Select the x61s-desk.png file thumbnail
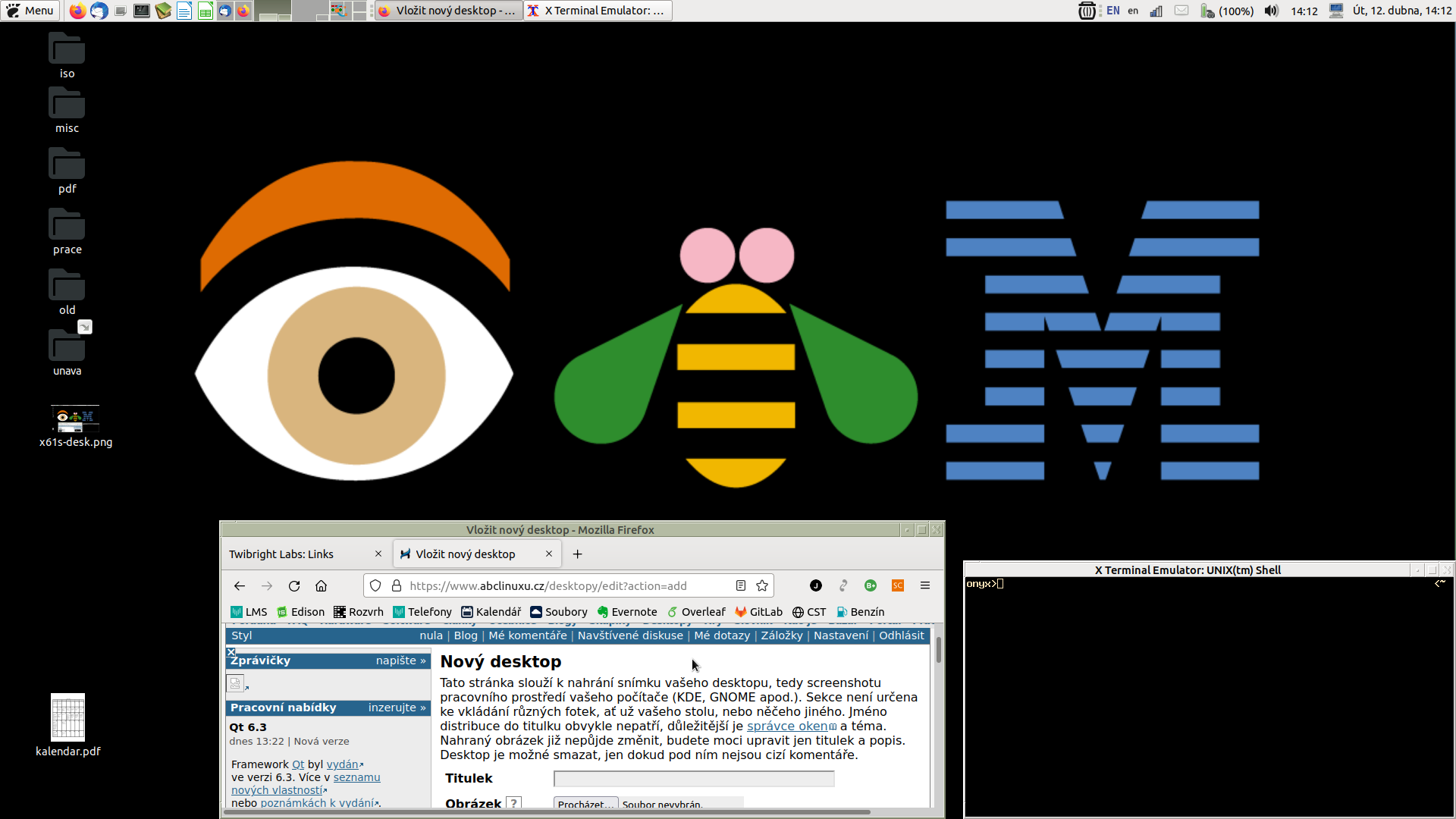The height and width of the screenshot is (819, 1456). click(x=75, y=426)
